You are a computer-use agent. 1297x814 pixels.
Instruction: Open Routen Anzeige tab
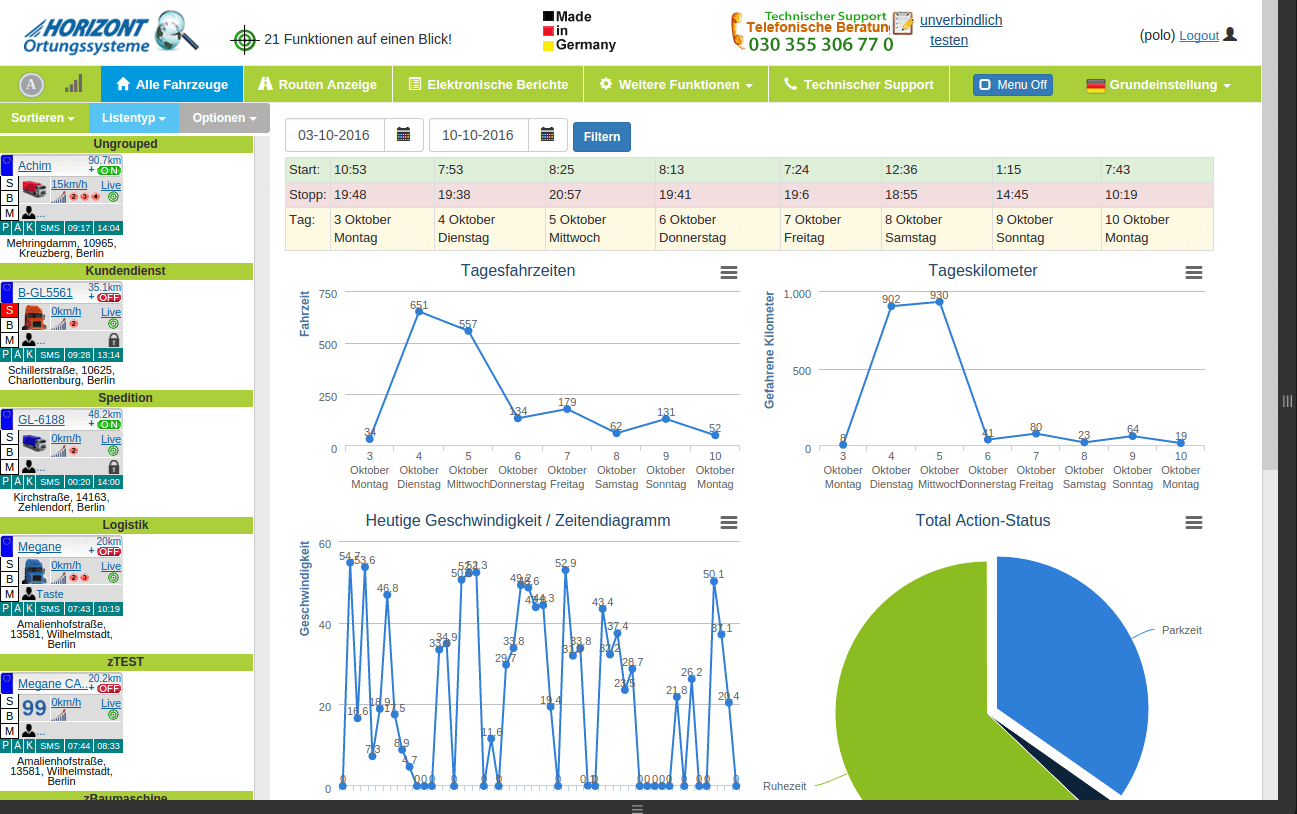click(x=318, y=85)
